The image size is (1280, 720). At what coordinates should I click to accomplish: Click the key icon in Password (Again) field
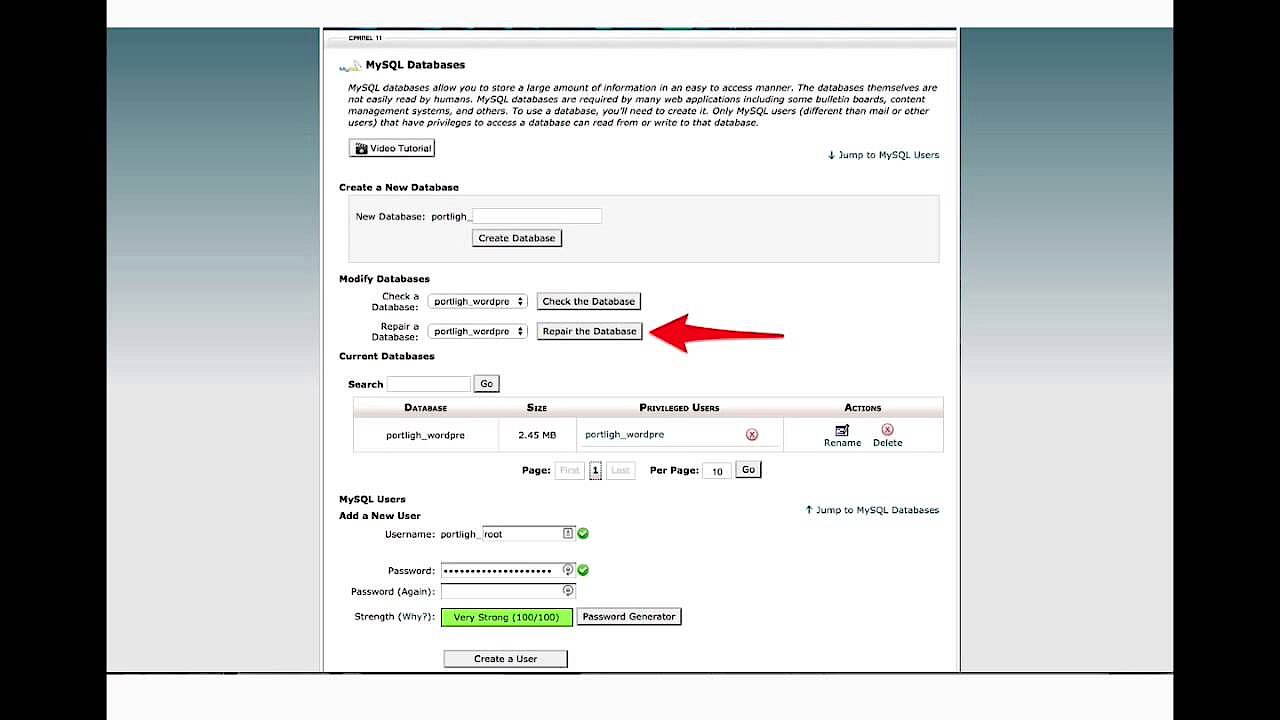(x=568, y=592)
